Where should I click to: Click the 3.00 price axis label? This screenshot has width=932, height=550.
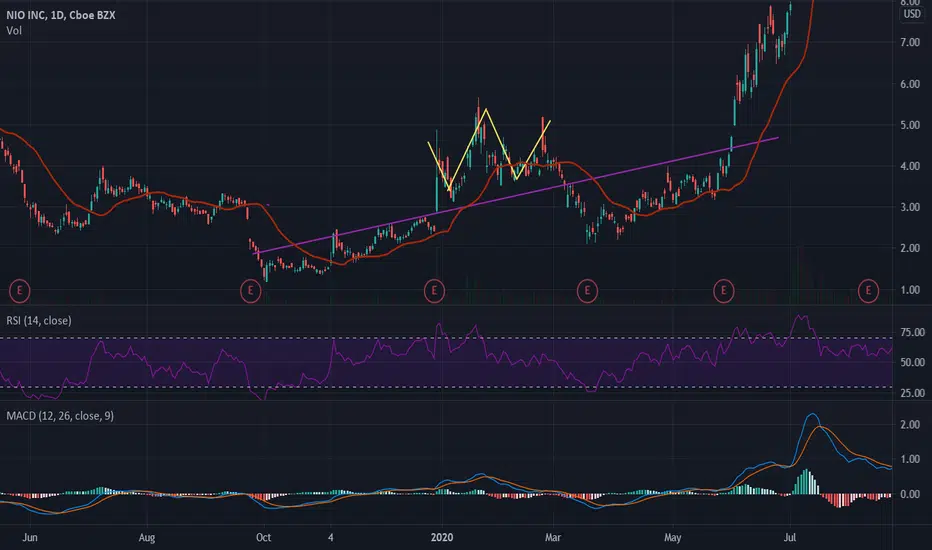(910, 207)
